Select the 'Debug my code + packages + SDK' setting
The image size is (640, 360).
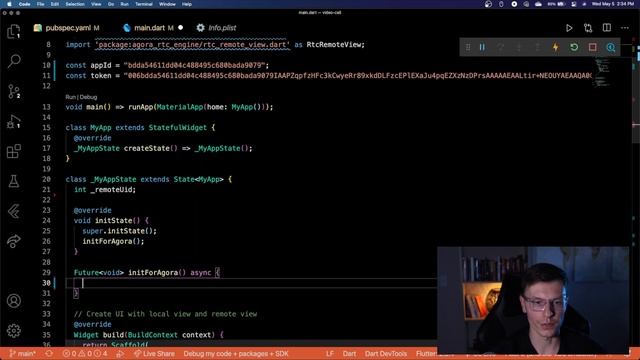click(236, 353)
